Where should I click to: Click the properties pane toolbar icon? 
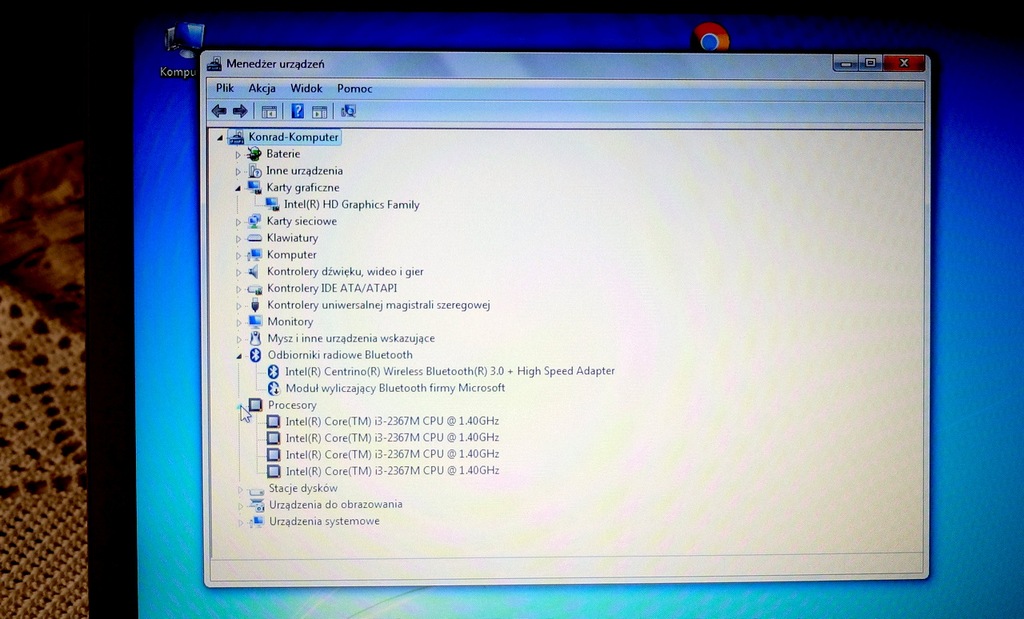click(x=319, y=112)
